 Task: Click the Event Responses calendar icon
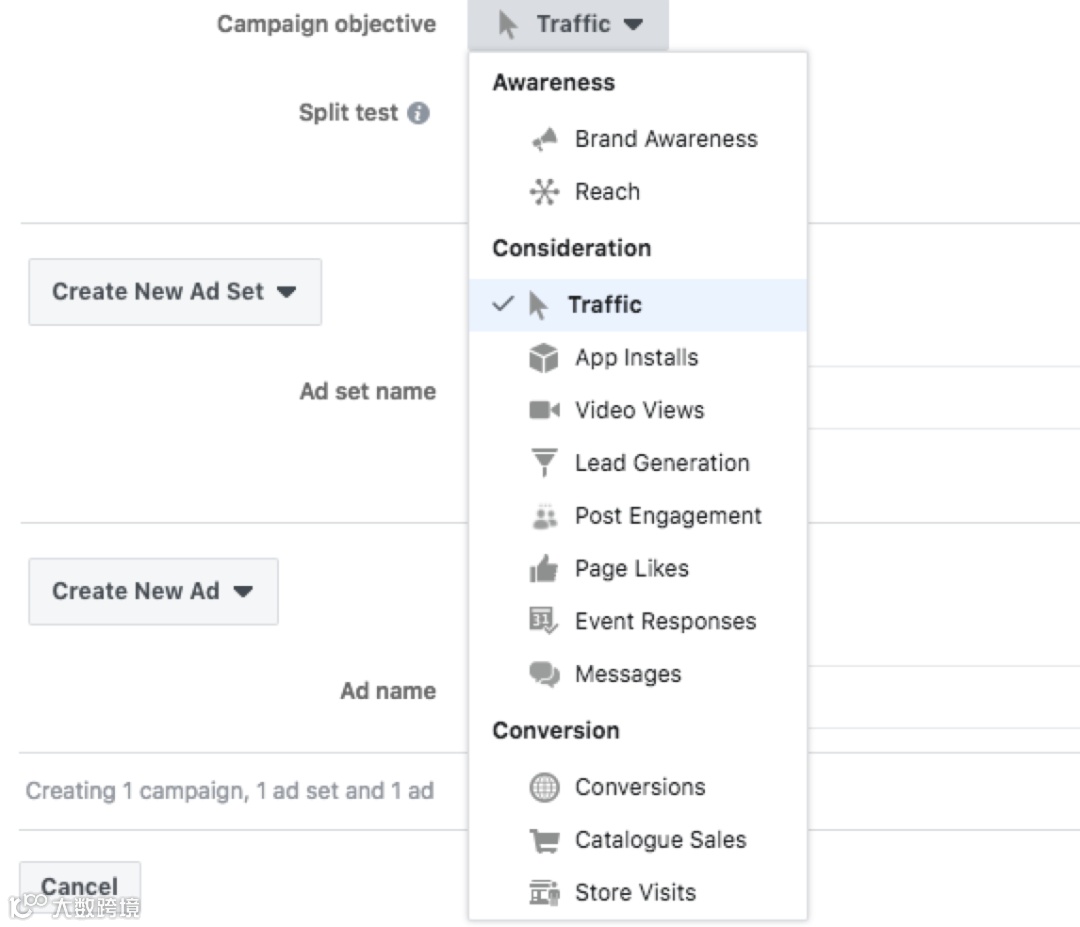[x=544, y=621]
